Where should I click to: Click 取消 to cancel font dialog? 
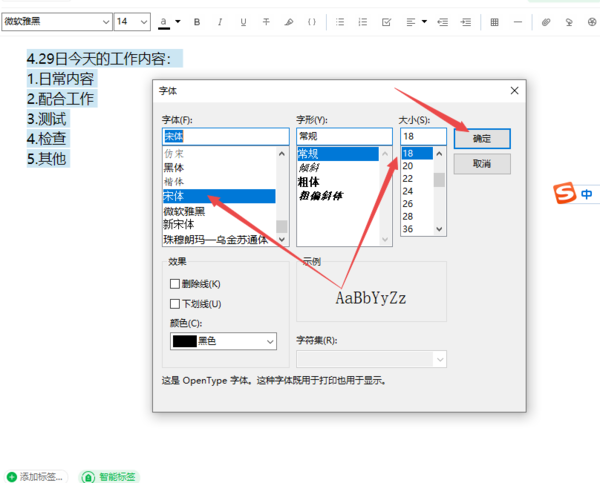[x=482, y=164]
